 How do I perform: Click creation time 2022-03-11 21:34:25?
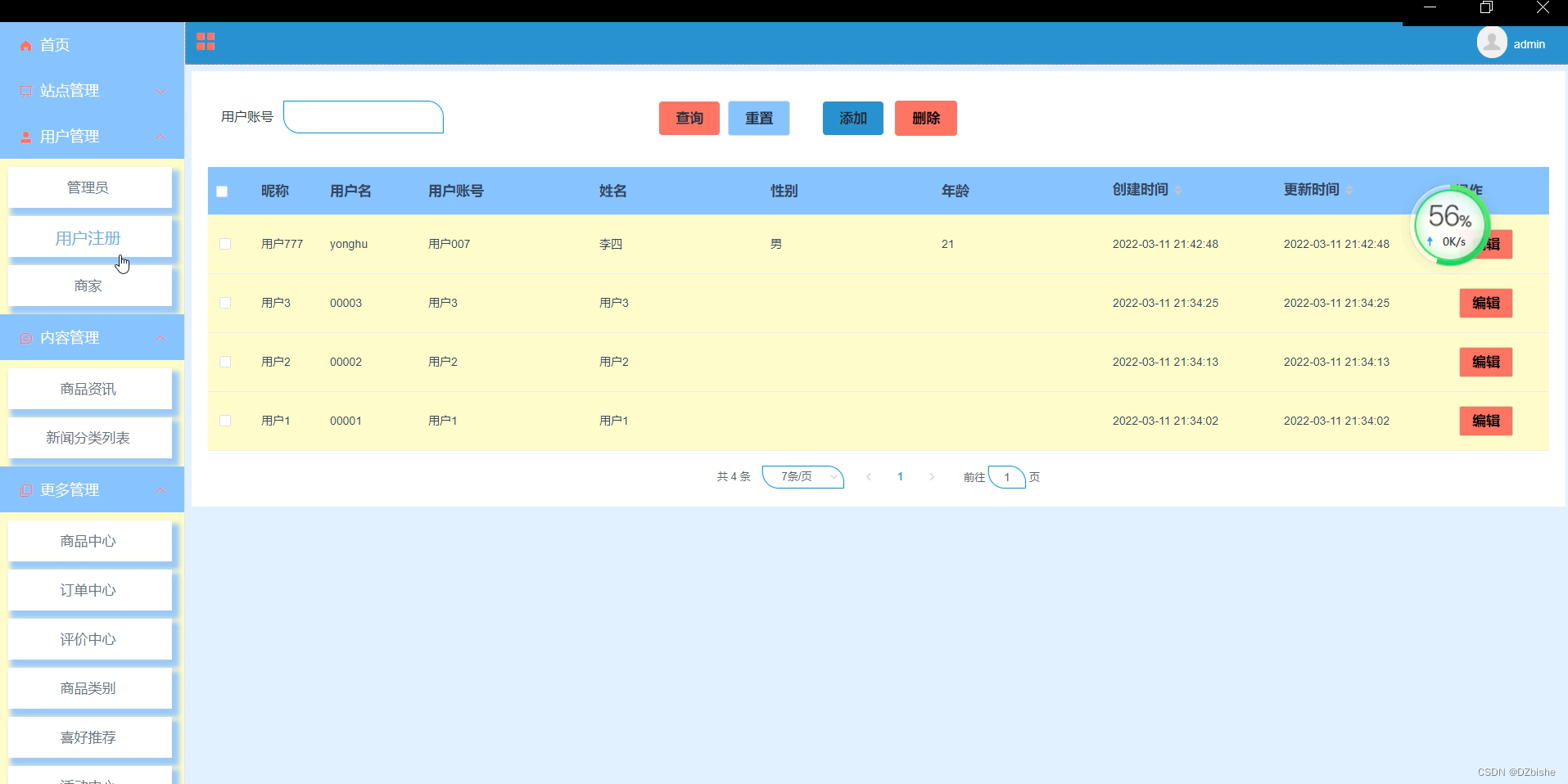[1165, 303]
